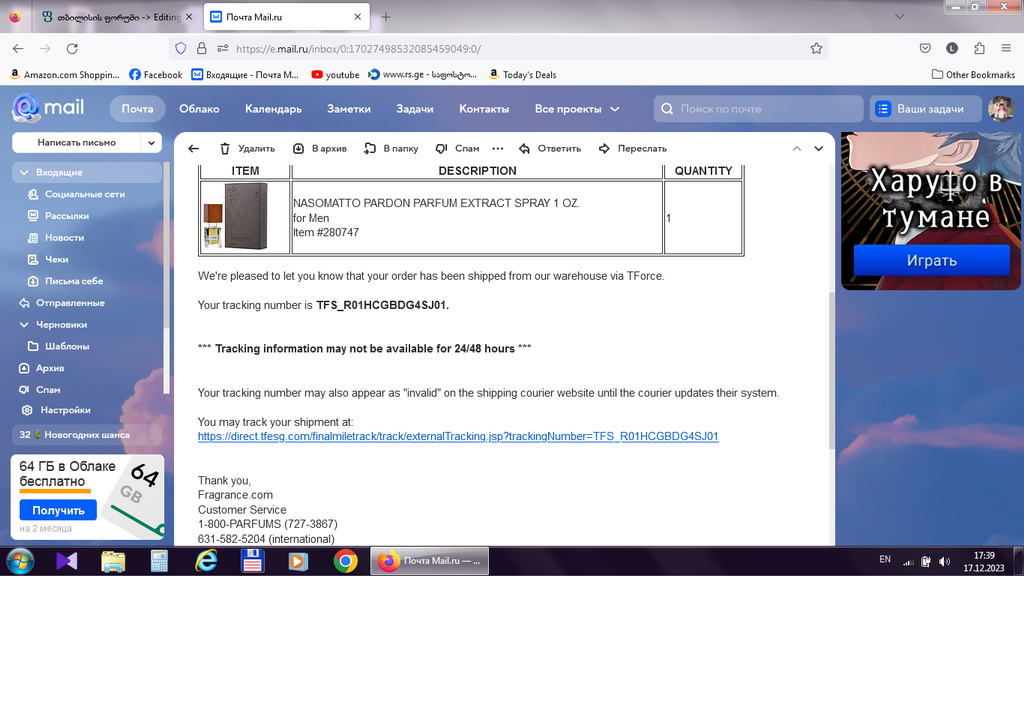1024x717 pixels.
Task: Open the perfume product thumbnail image
Action: coord(245,216)
